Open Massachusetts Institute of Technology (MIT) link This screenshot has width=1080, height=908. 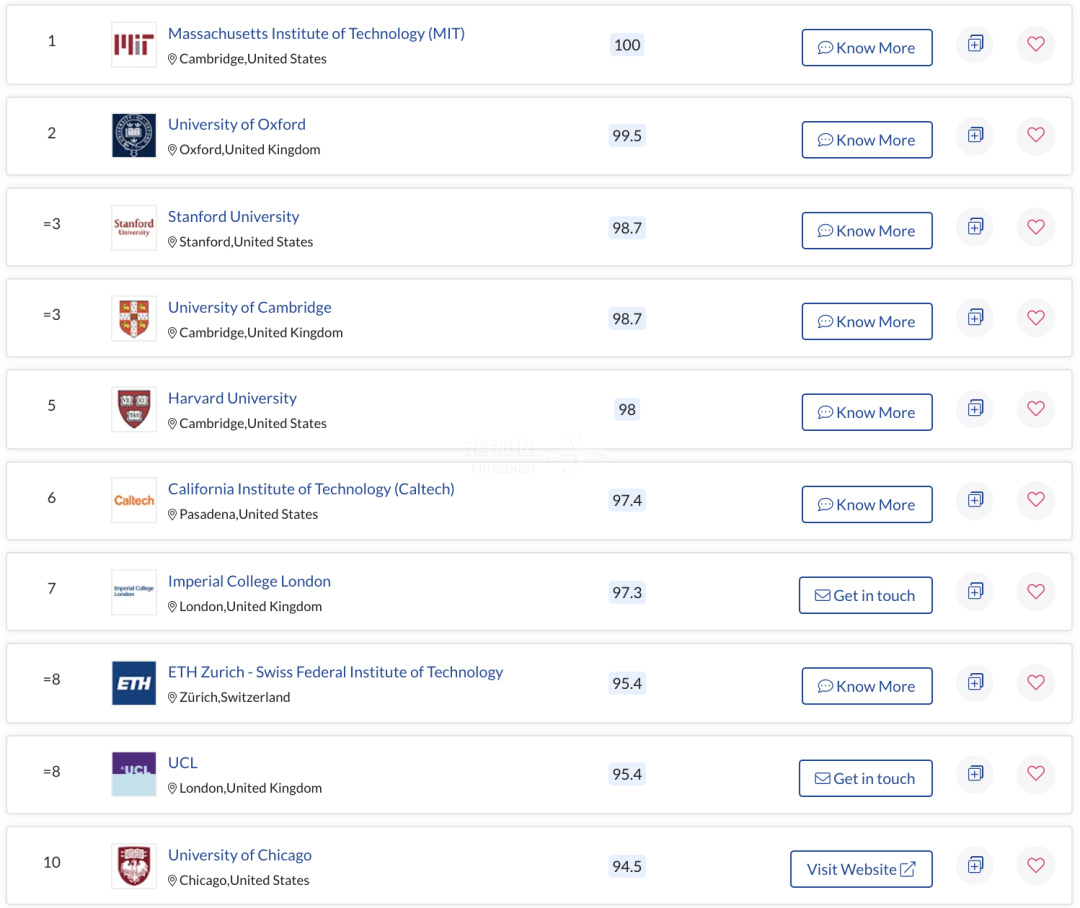[316, 34]
